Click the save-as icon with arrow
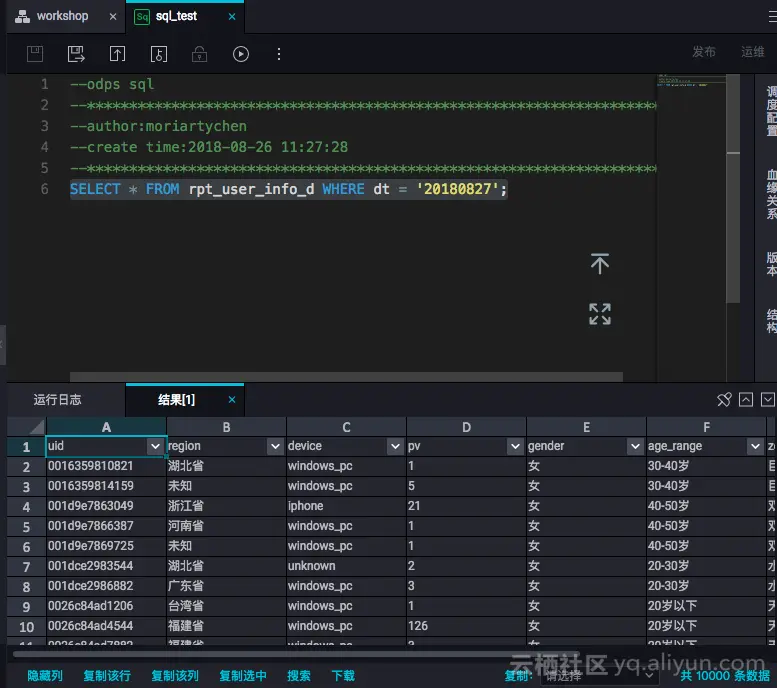Image resolution: width=777 pixels, height=688 pixels. pyautogui.click(x=76, y=54)
